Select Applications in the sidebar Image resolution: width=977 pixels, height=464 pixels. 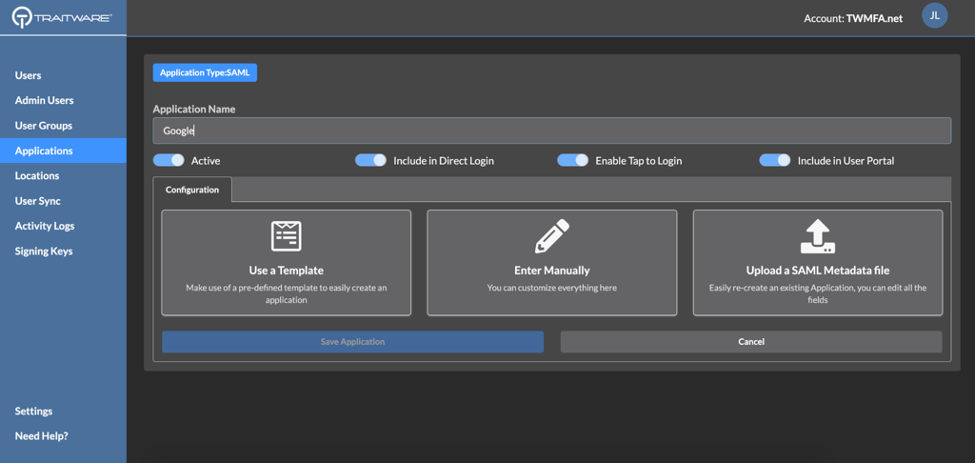pyautogui.click(x=63, y=151)
